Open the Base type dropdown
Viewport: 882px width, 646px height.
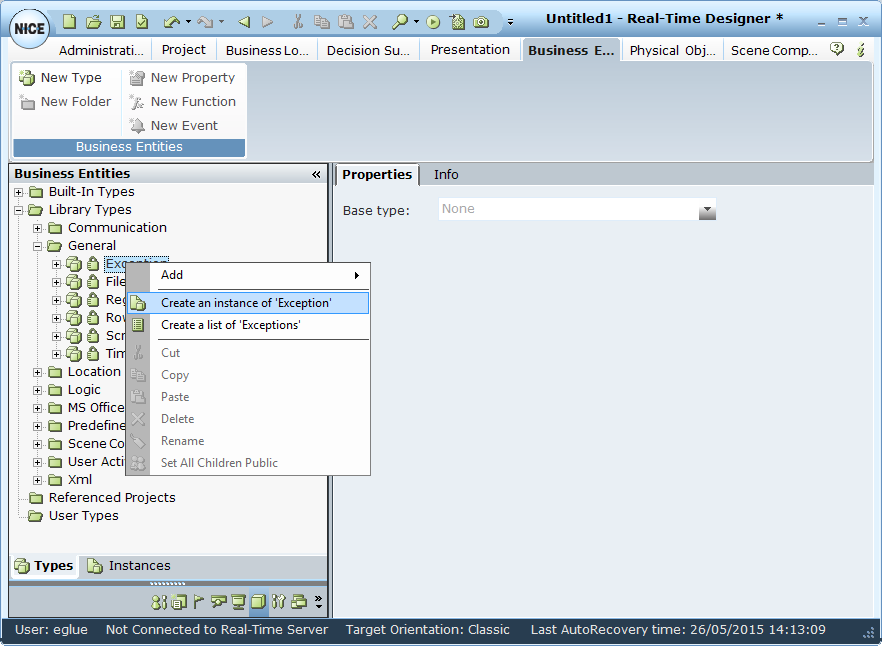[707, 210]
